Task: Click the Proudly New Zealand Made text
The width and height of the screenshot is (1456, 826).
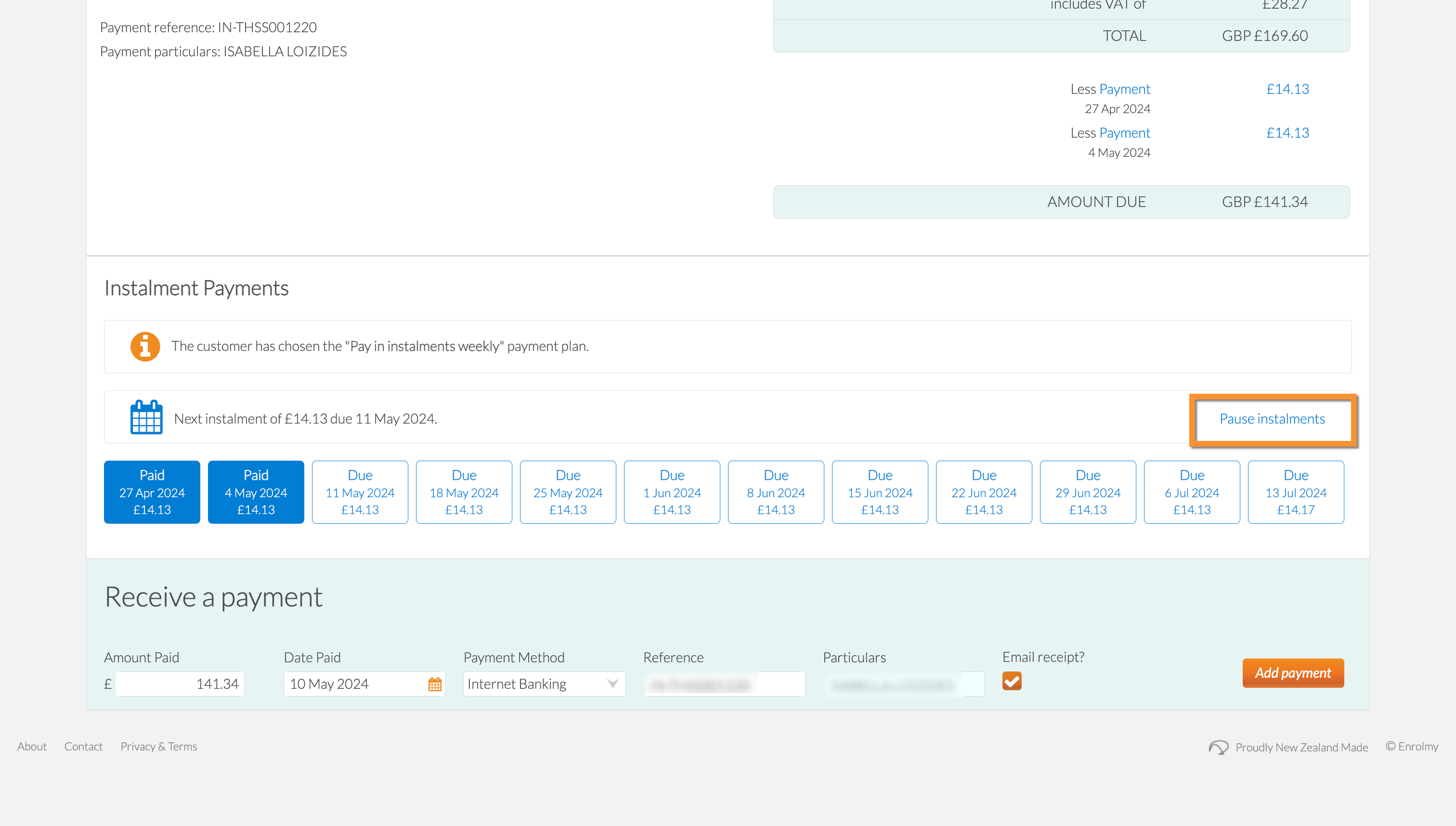Action: pos(1301,747)
